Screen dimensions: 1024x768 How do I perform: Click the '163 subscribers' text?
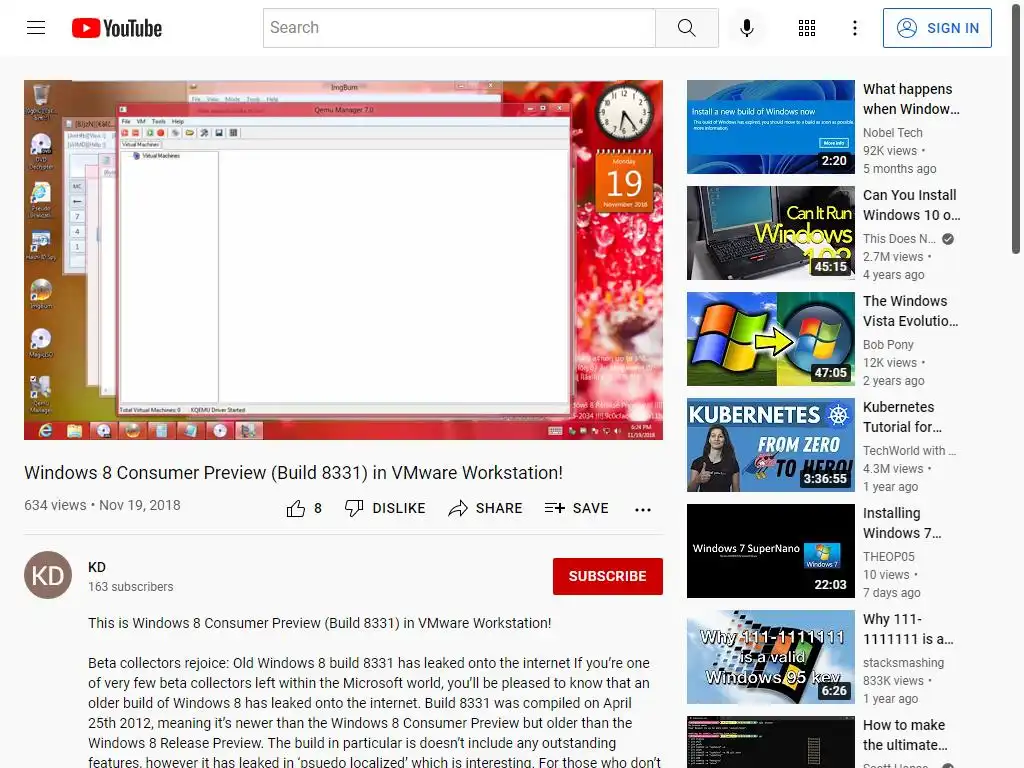(131, 586)
